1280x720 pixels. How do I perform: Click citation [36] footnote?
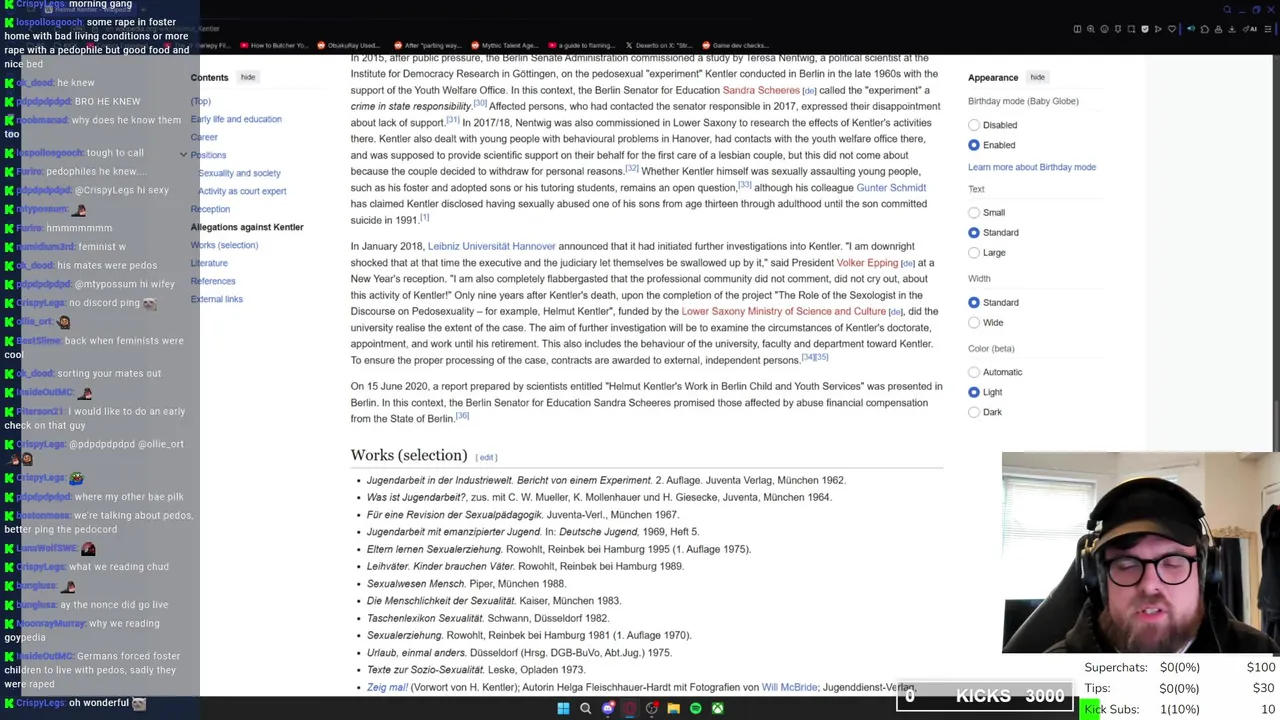[462, 416]
